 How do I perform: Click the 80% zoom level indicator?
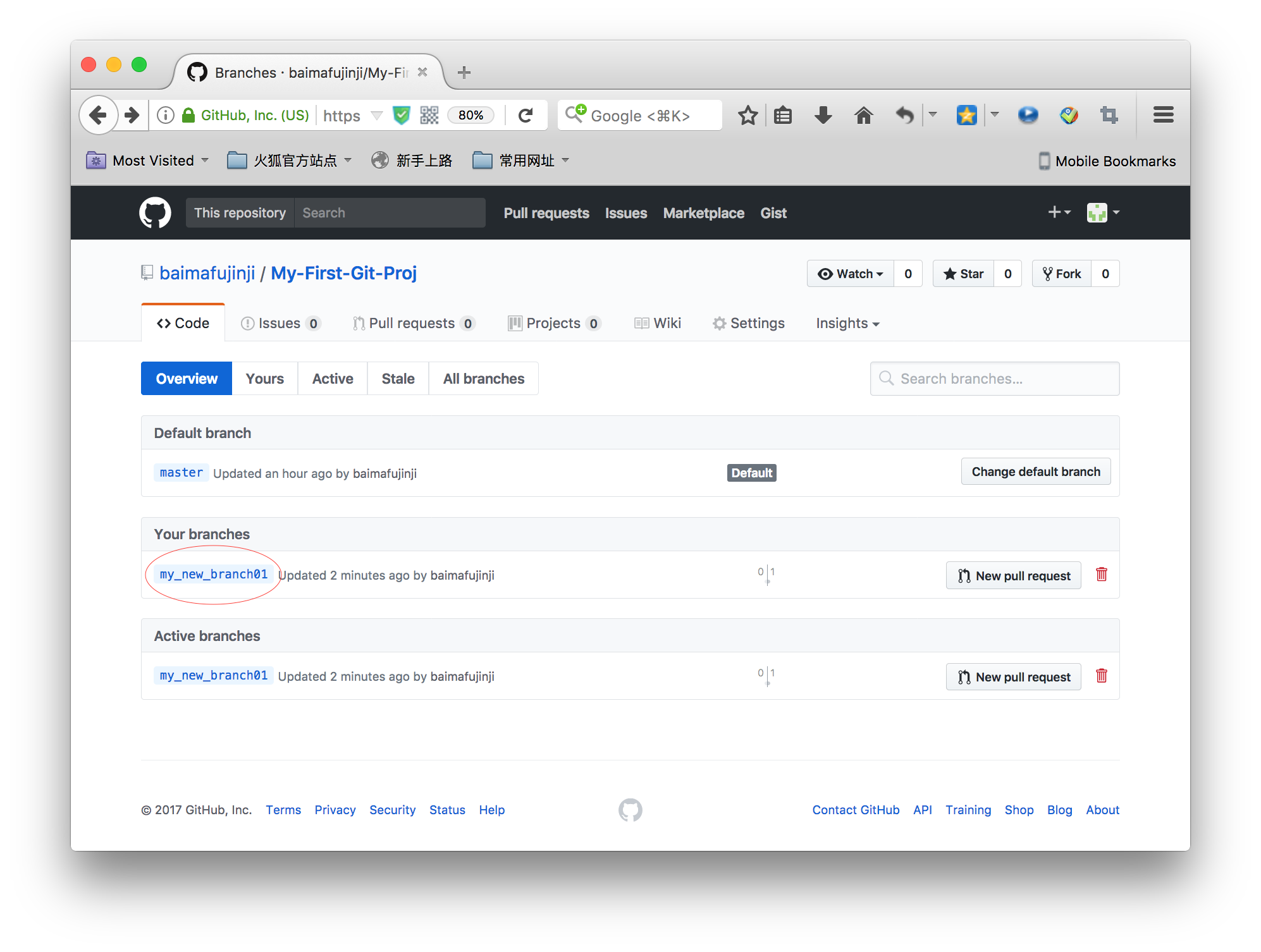471,115
